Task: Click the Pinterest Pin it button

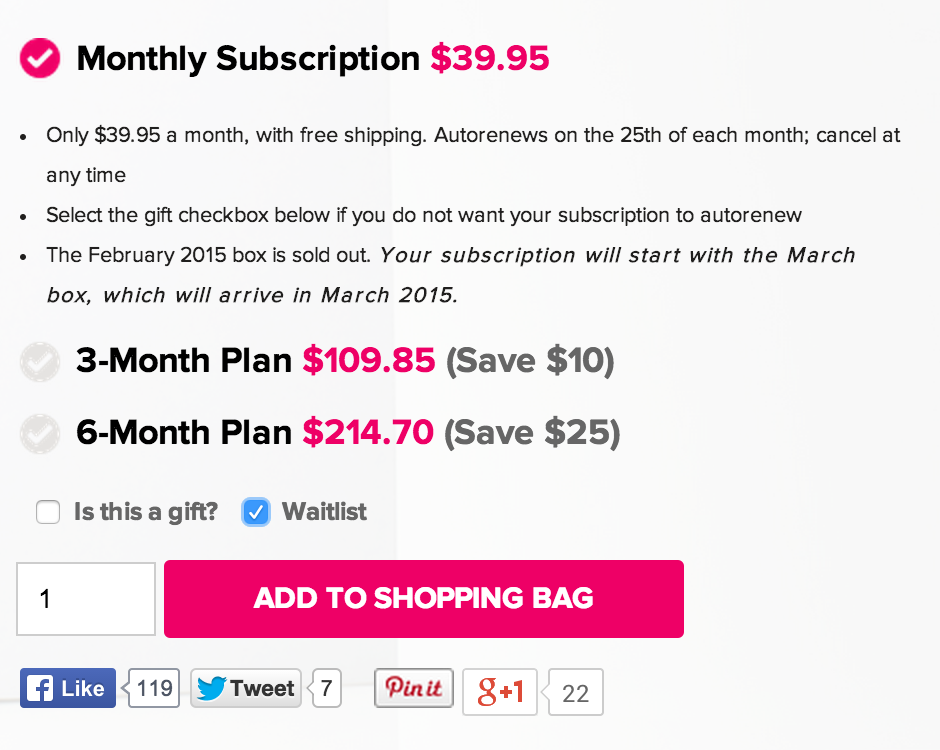Action: tap(414, 688)
